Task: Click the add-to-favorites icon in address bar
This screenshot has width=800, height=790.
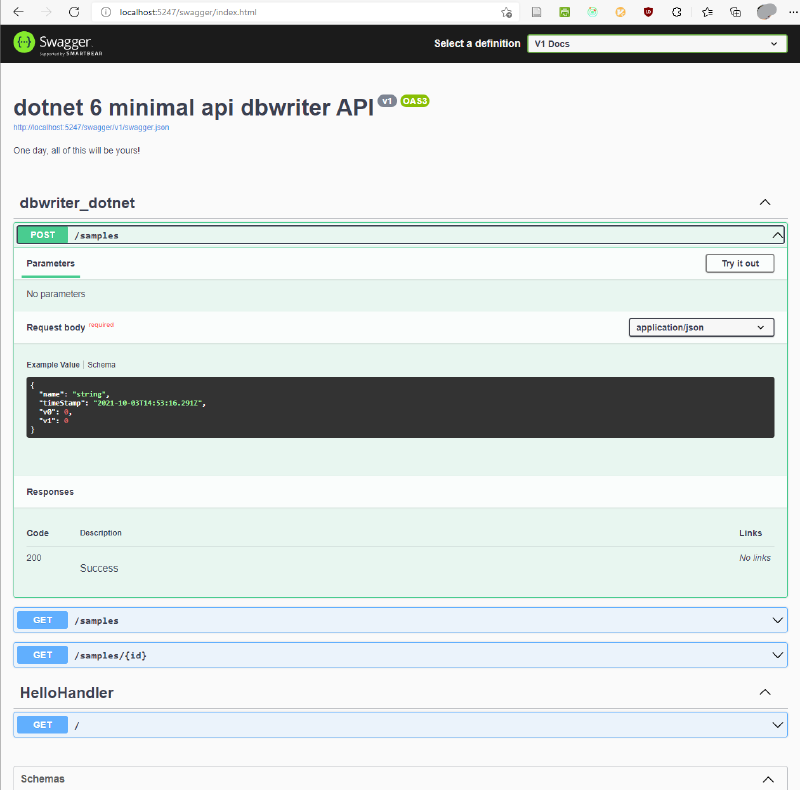Action: pos(507,12)
